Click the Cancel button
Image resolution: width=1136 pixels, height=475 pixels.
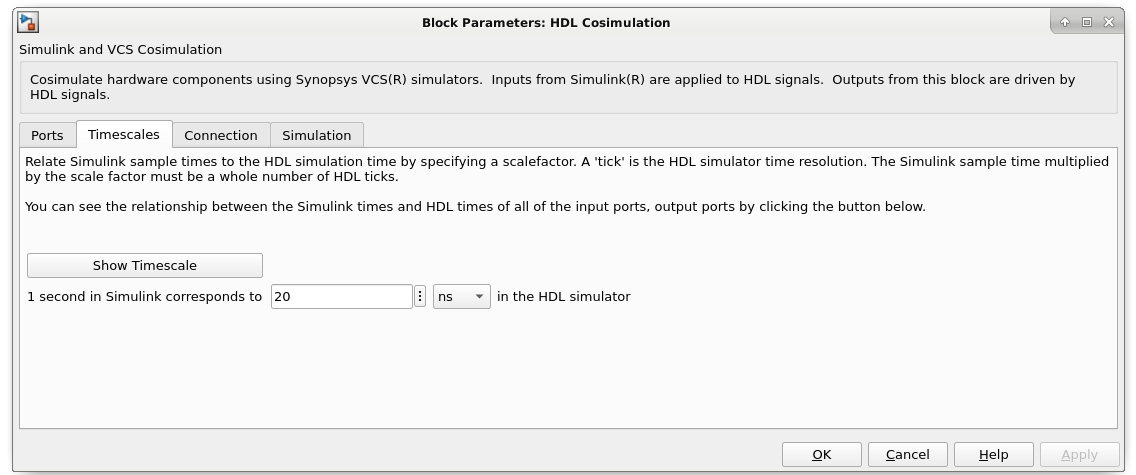(x=907, y=455)
